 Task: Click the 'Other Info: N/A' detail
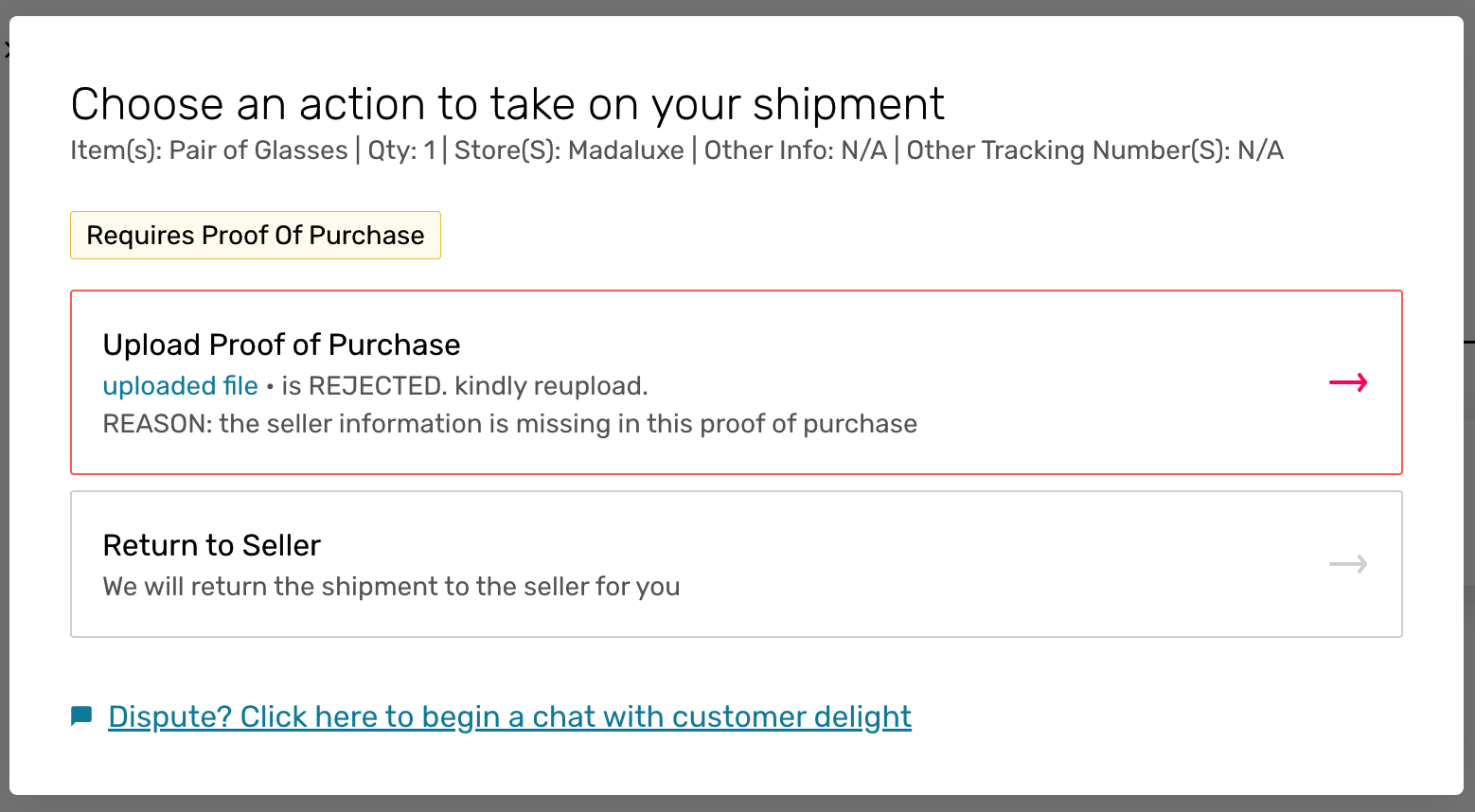[x=795, y=150]
